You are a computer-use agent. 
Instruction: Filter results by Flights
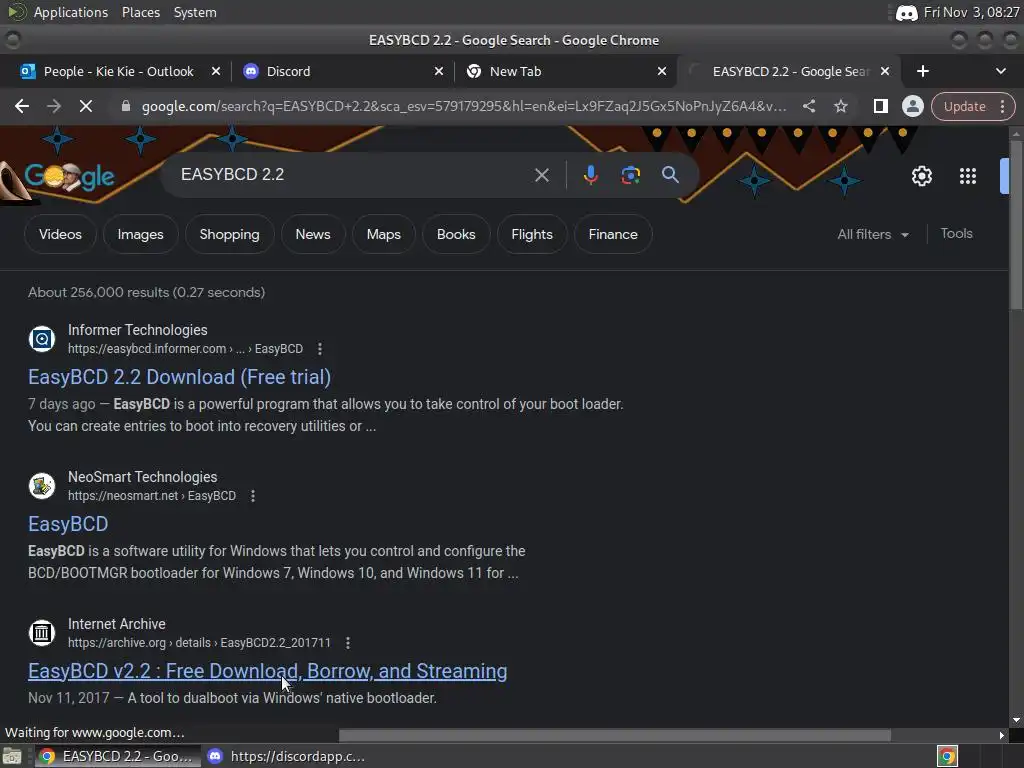coord(532,234)
